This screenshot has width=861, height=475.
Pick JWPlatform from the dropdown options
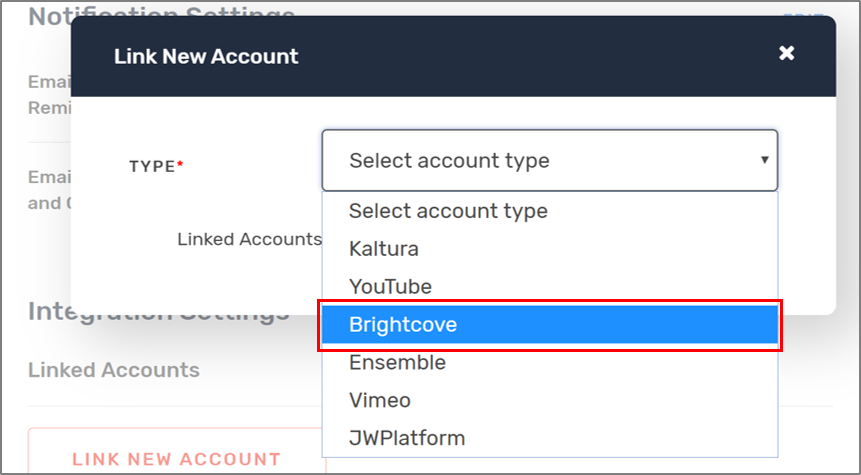(407, 438)
